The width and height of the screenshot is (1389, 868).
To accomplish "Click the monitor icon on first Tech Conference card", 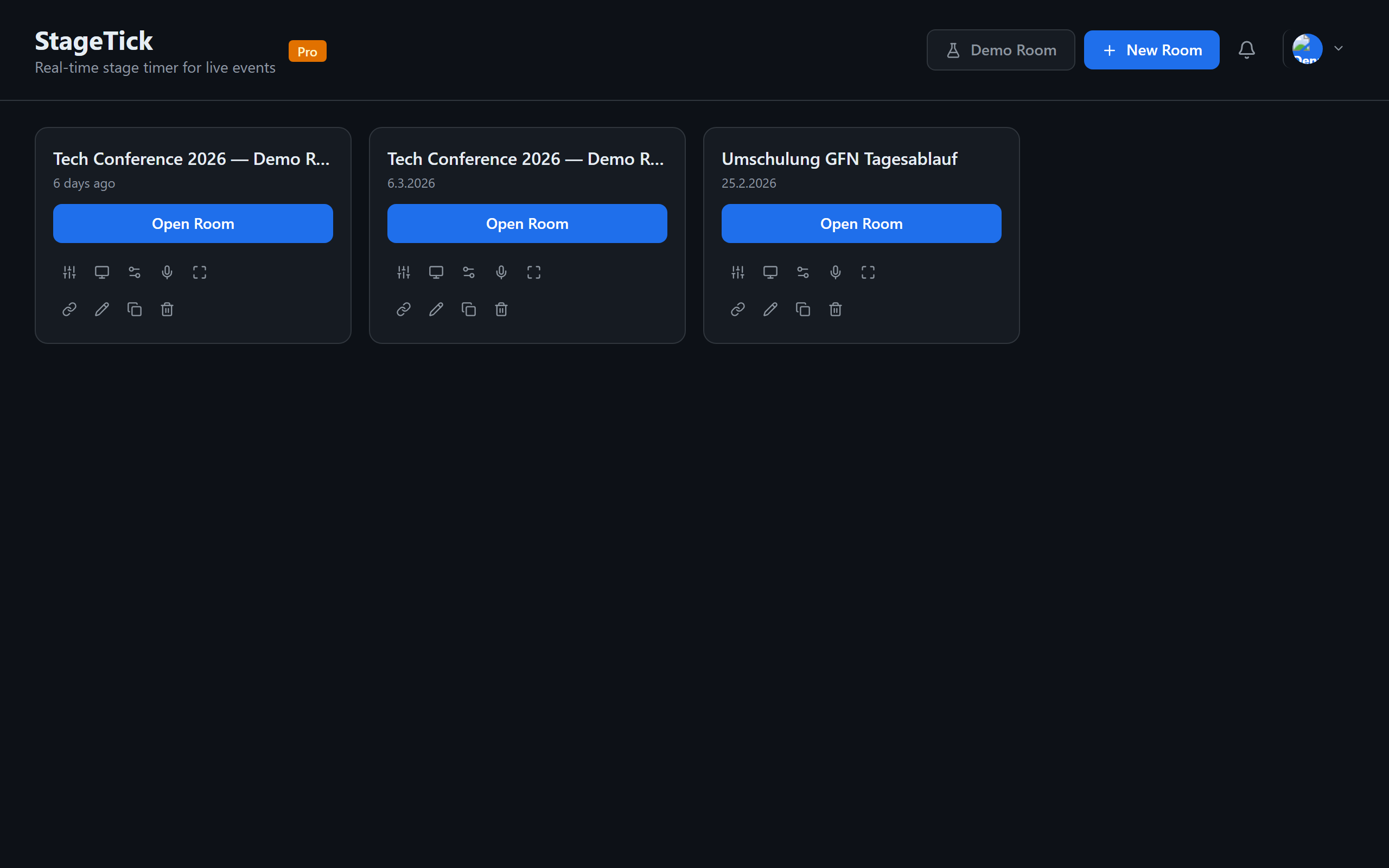I will click(x=101, y=272).
